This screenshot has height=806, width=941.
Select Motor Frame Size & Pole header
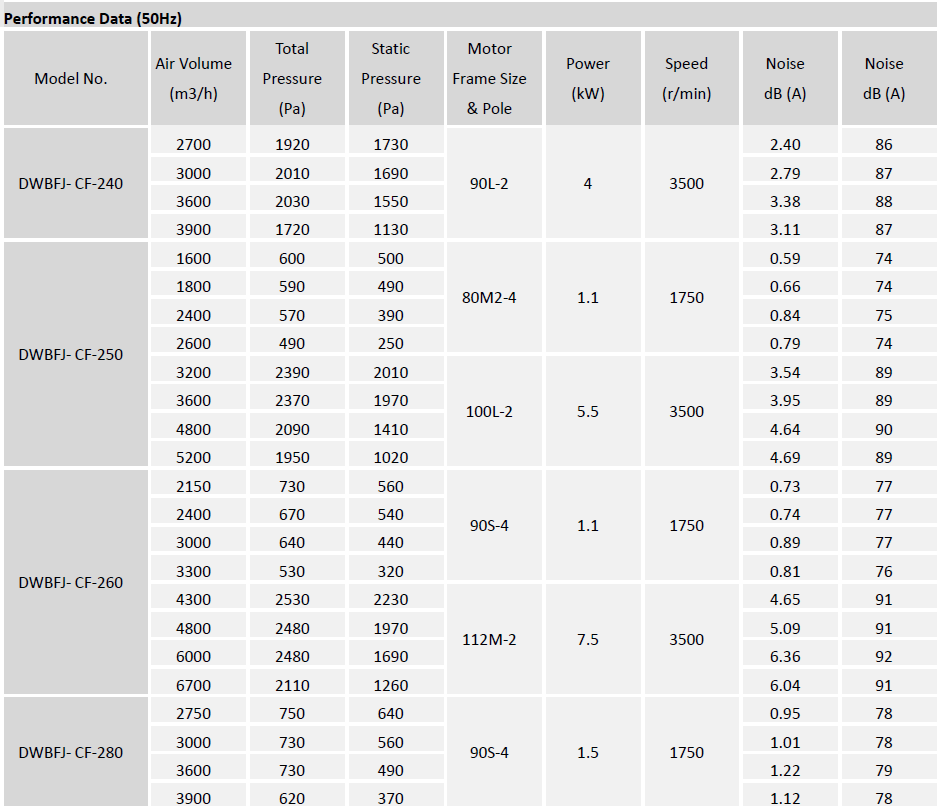pos(489,78)
